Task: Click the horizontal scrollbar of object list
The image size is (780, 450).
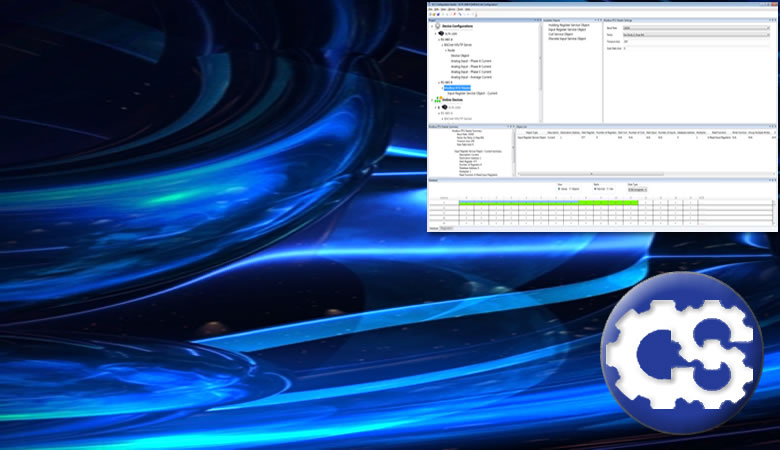Action: coord(645,176)
